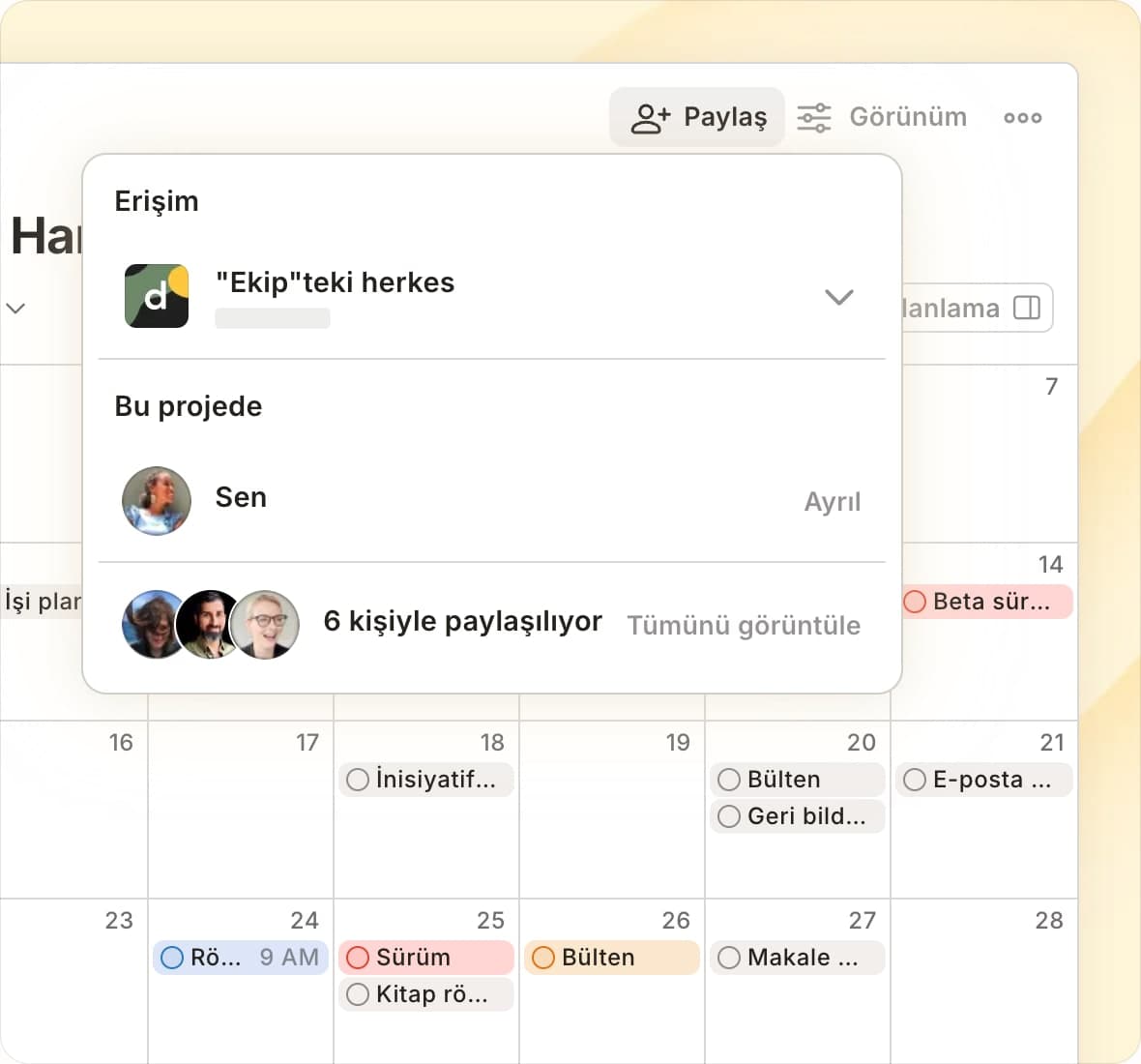Check off the Beta sür... task
The height and width of the screenshot is (1064, 1141).
click(x=915, y=602)
